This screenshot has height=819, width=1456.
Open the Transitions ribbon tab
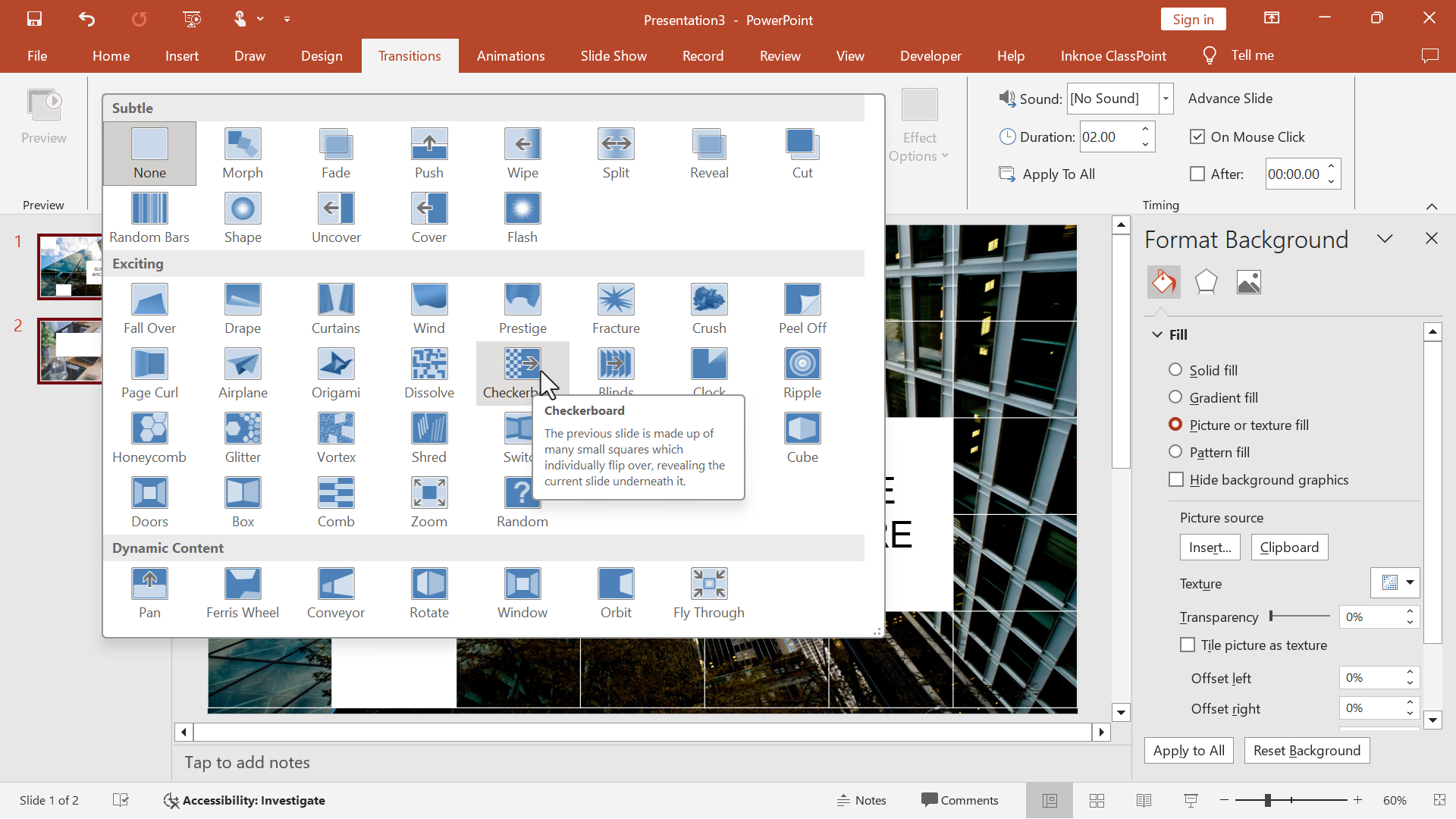pos(410,55)
